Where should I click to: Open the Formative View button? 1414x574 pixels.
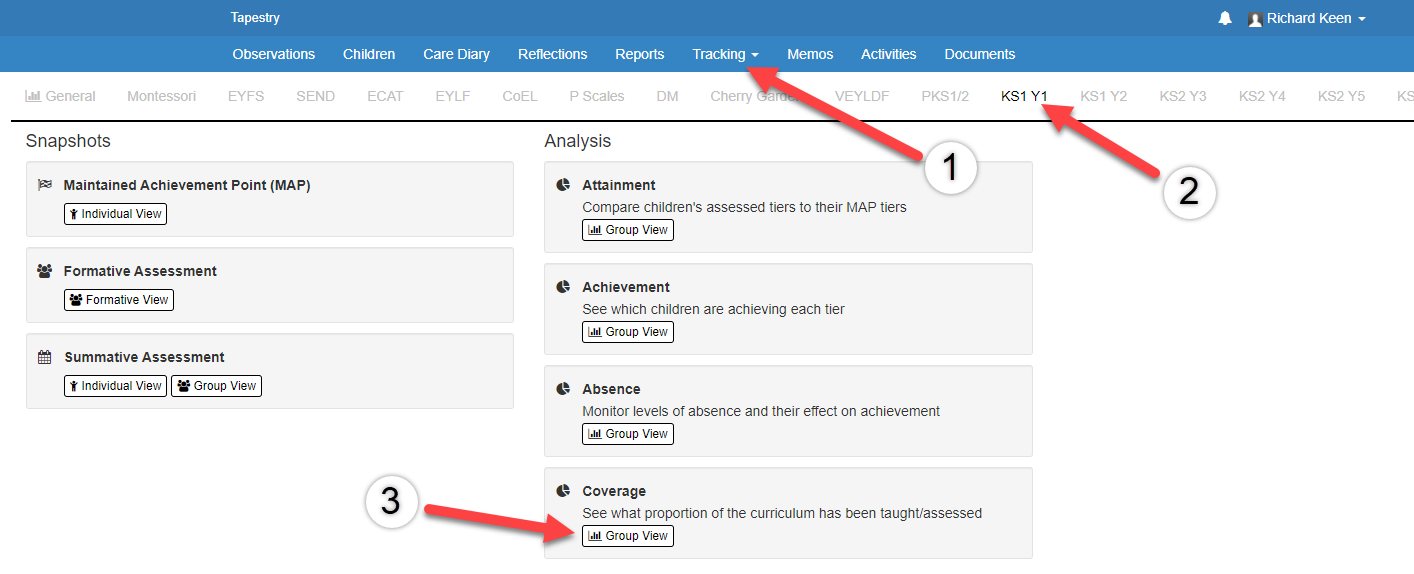[x=119, y=300]
